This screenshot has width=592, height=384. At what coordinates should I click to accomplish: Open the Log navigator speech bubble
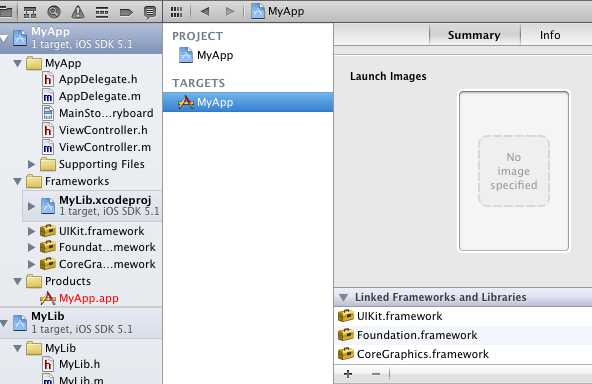coord(150,12)
